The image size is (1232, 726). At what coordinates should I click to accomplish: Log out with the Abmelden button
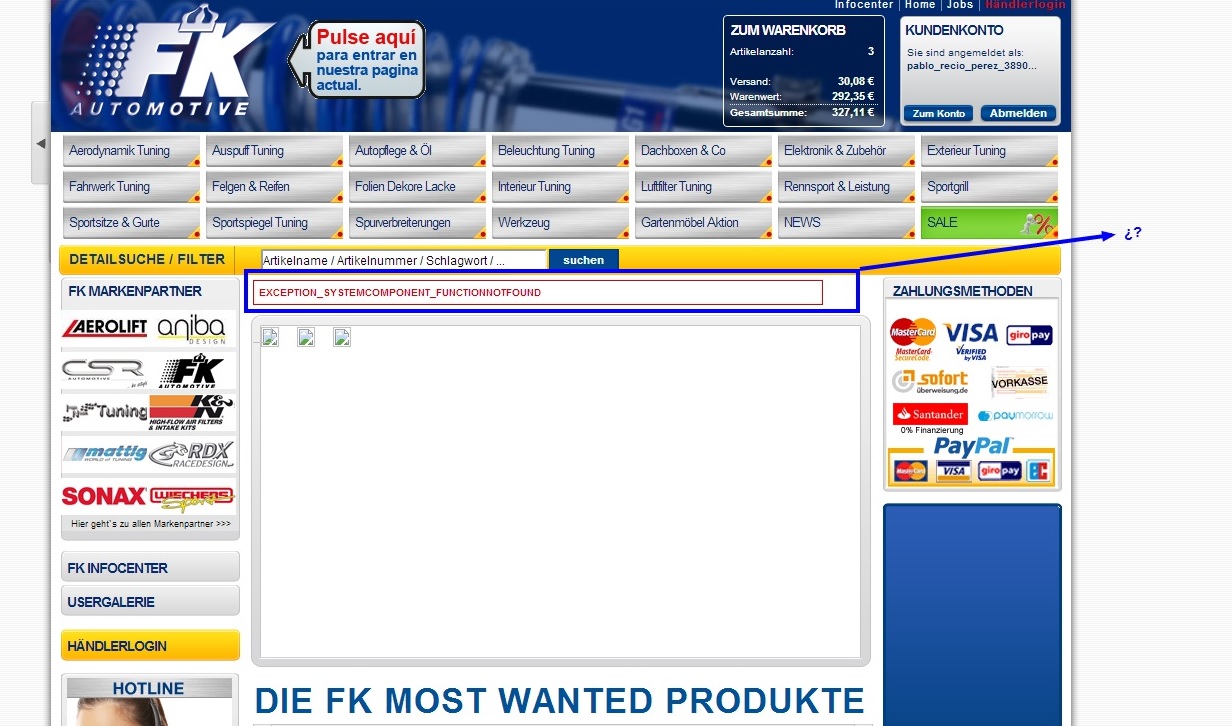pyautogui.click(x=1018, y=113)
